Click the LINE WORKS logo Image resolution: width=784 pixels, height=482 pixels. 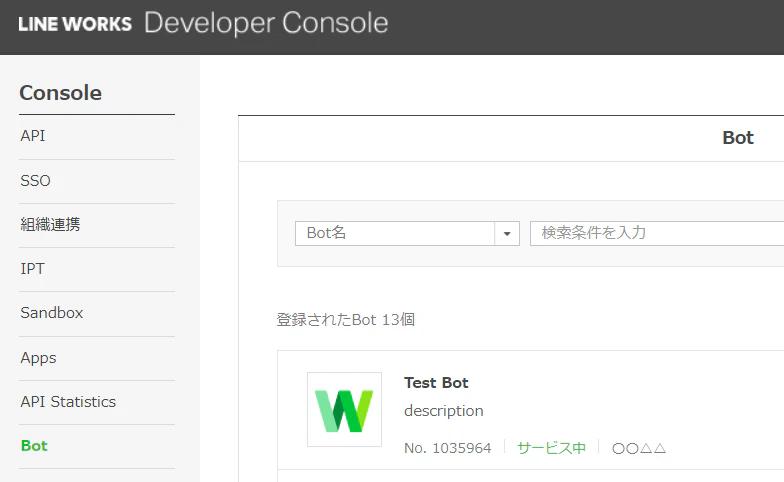[x=75, y=24]
